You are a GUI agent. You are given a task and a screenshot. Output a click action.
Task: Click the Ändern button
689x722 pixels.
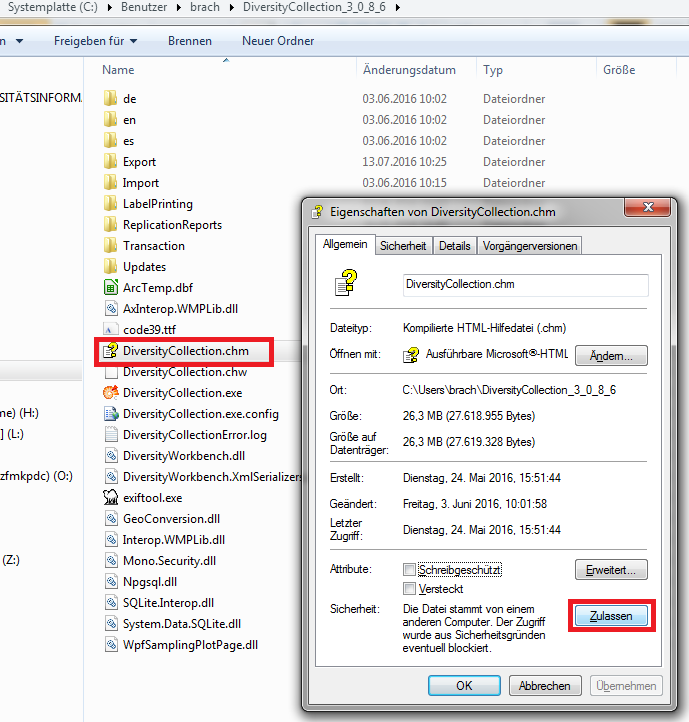[x=611, y=356]
